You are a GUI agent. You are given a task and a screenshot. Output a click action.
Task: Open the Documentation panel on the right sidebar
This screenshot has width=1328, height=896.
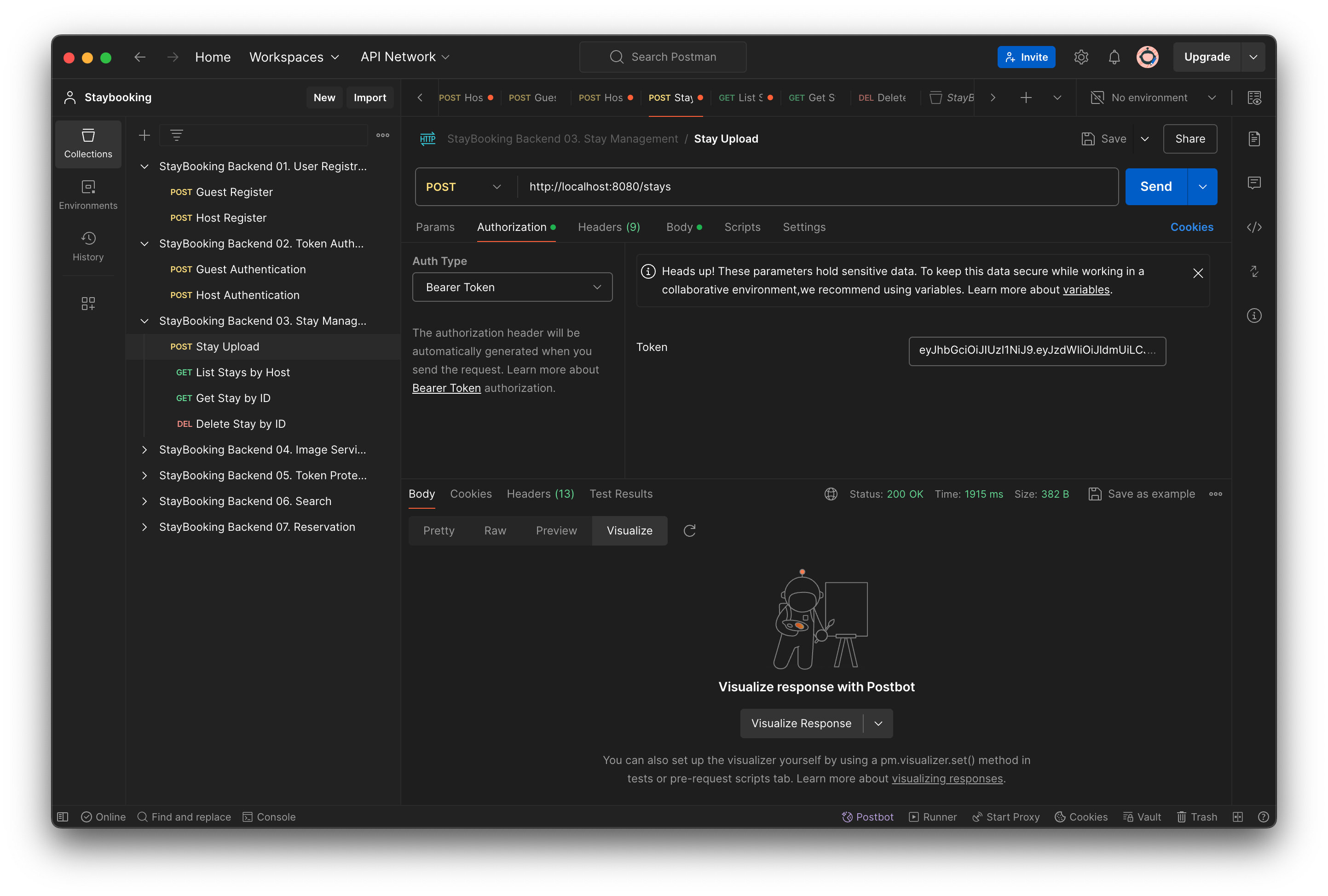point(1255,138)
